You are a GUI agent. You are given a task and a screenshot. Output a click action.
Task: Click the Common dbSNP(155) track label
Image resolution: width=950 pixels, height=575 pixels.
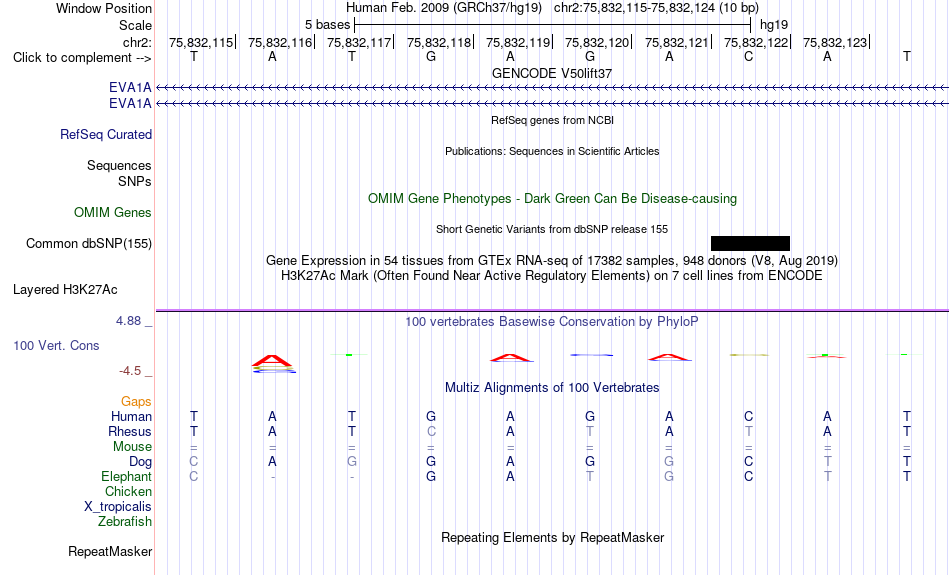[89, 244]
